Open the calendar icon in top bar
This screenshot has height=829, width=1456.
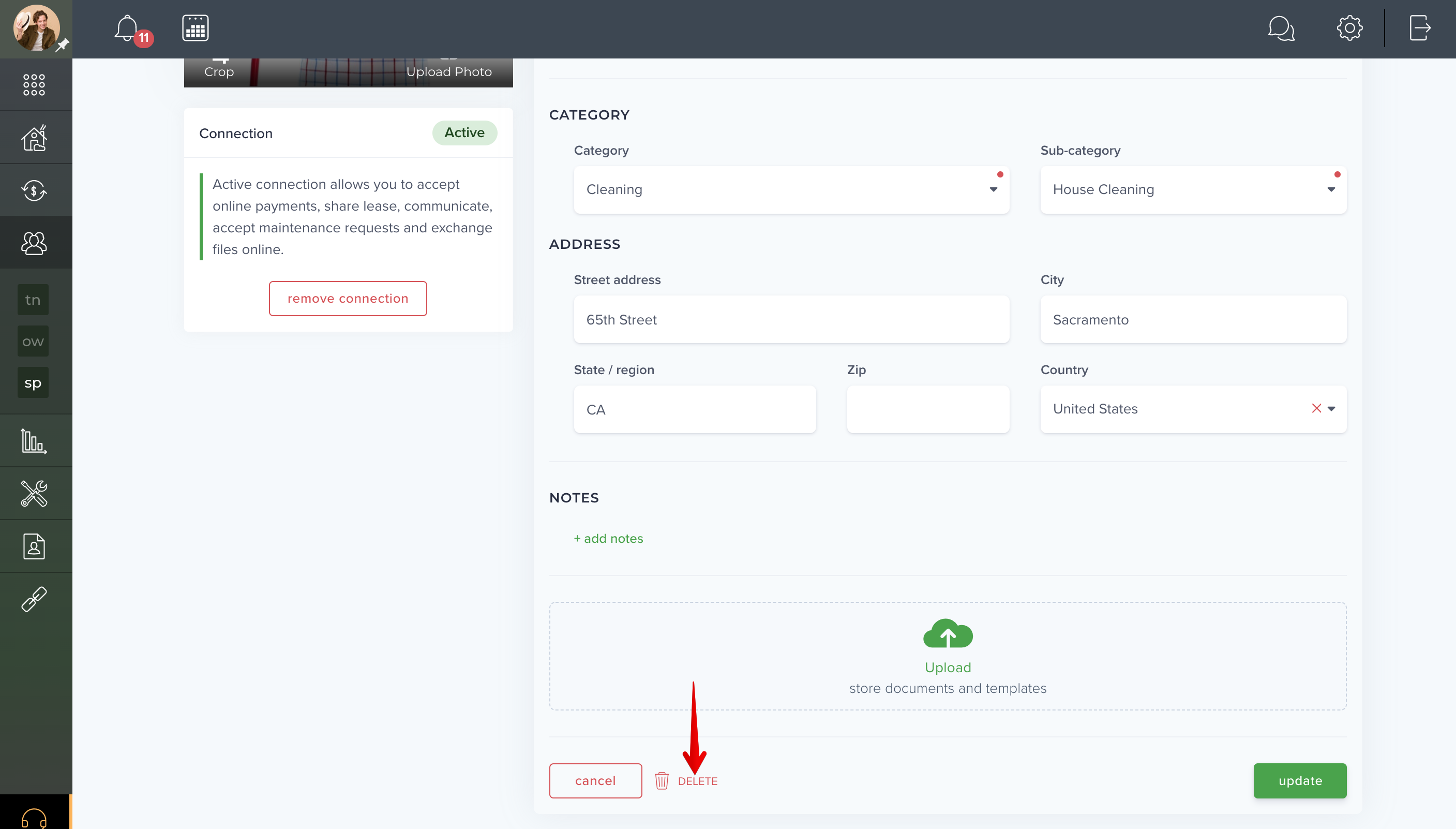tap(195, 28)
